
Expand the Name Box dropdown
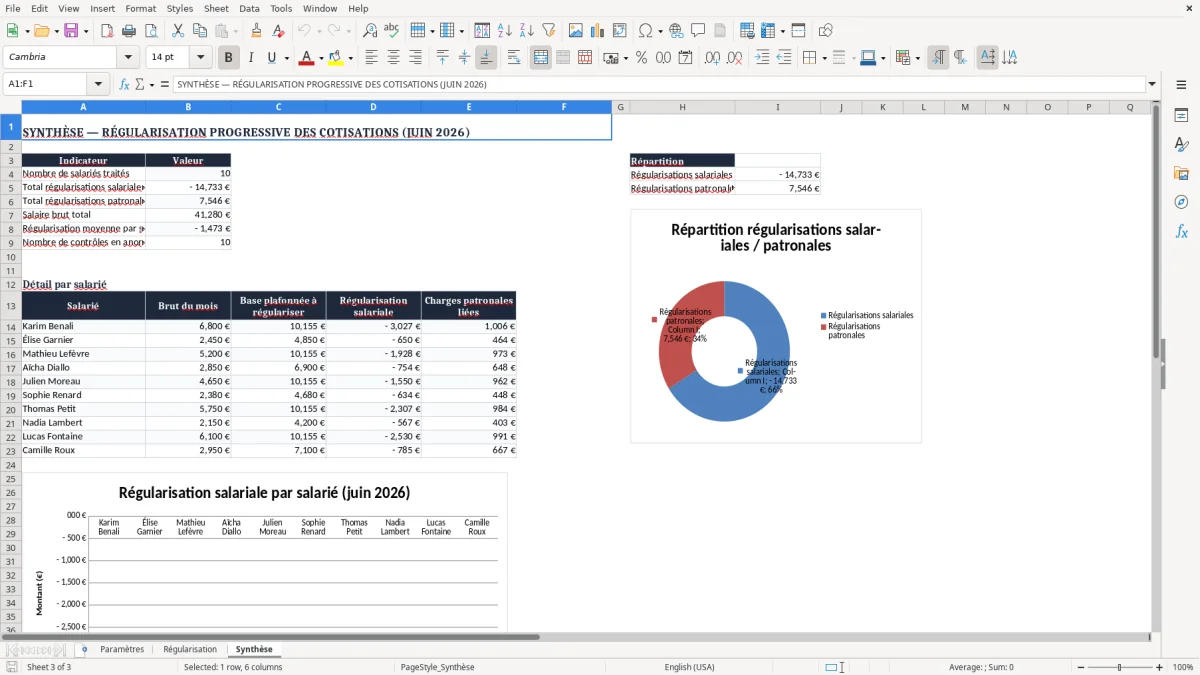[98, 84]
